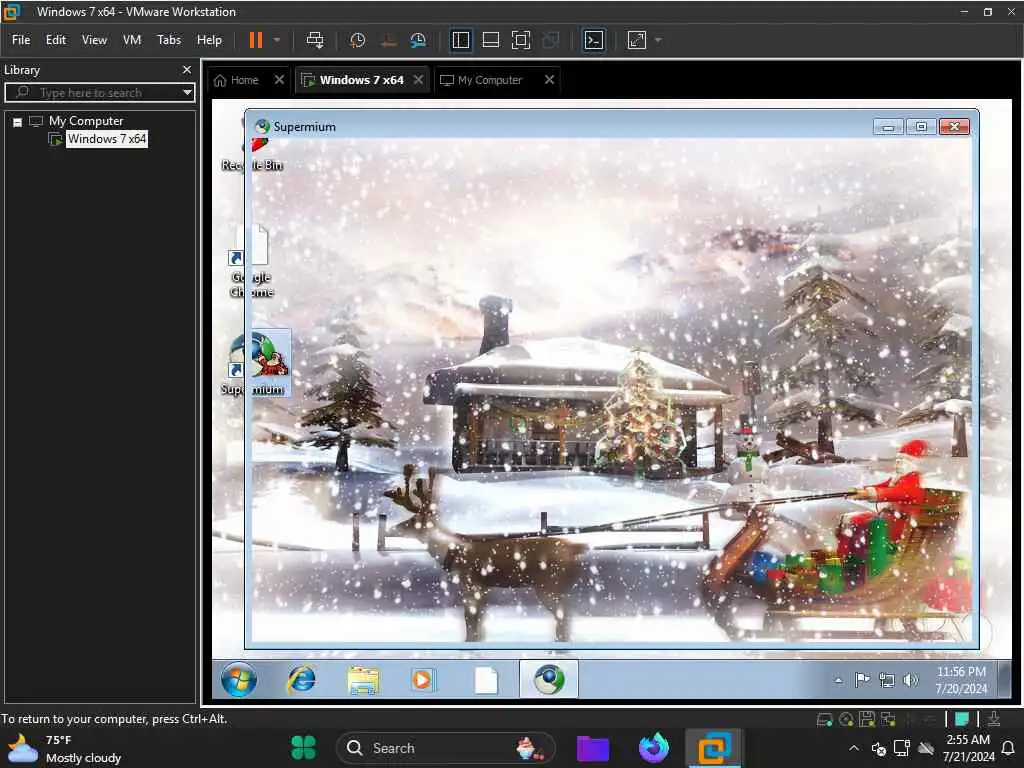Click the host taskbar Search box

coord(445,748)
